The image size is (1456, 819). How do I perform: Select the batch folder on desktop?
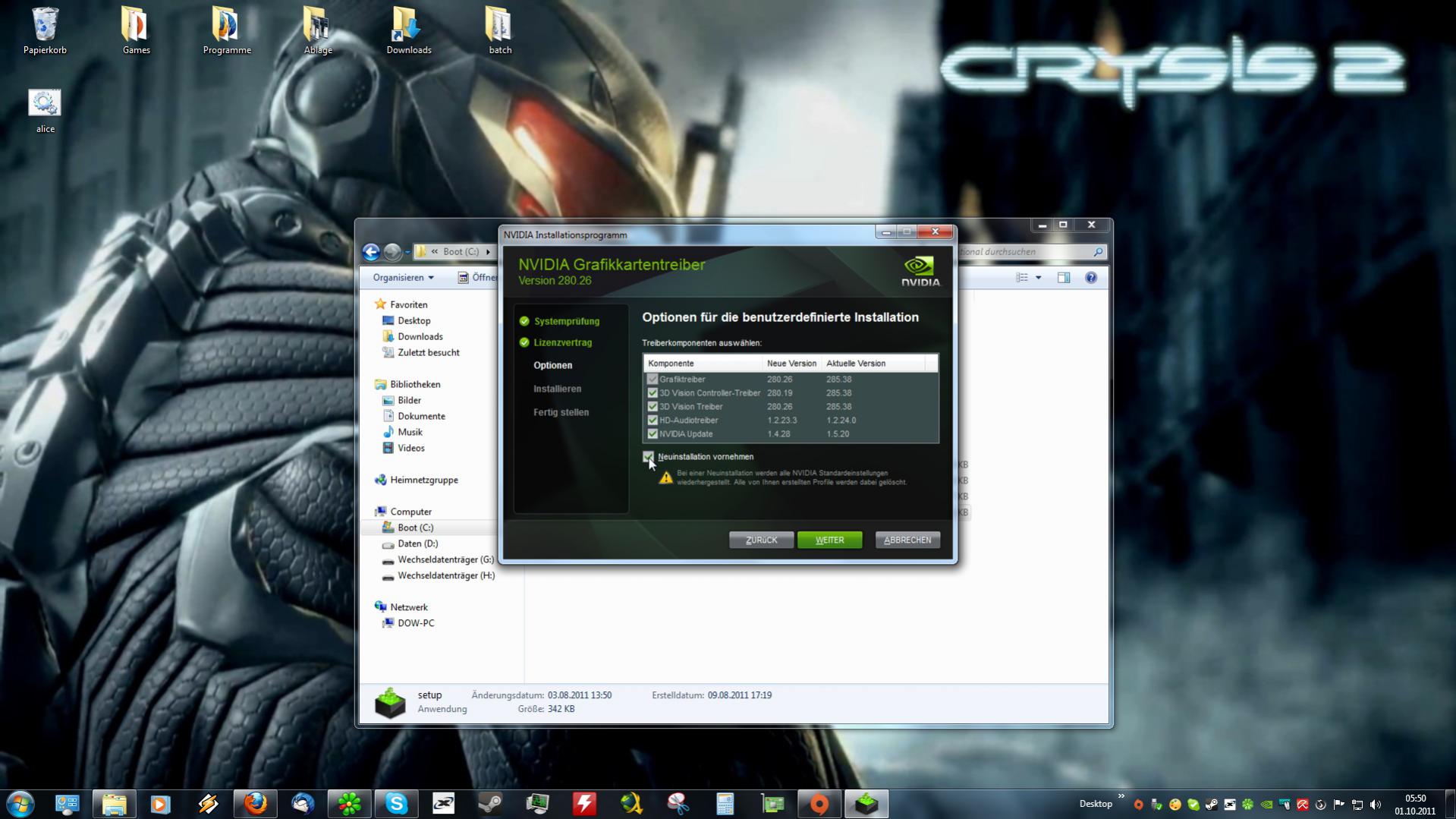pyautogui.click(x=500, y=31)
